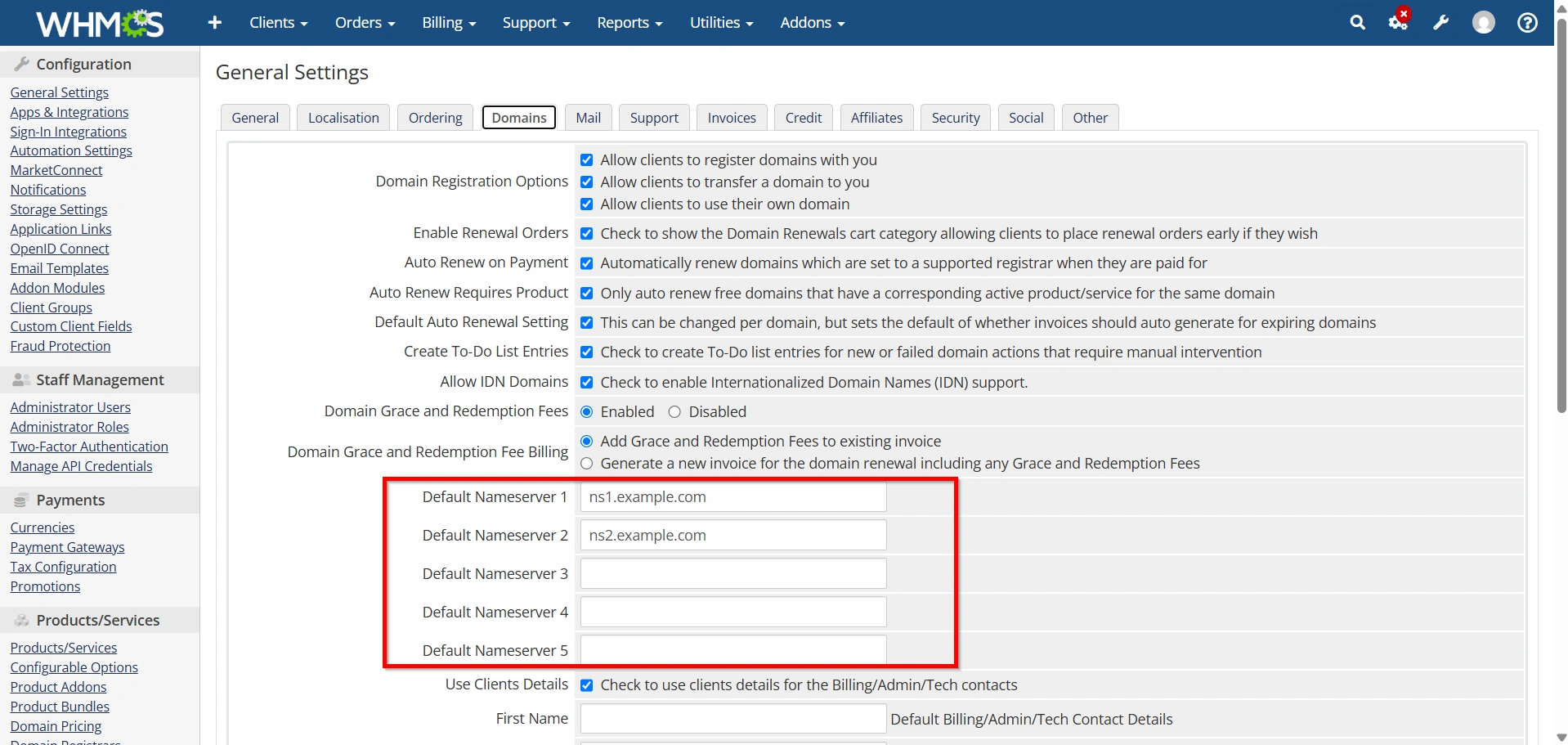Open Administrator Users link
The height and width of the screenshot is (745, 1568).
click(70, 407)
